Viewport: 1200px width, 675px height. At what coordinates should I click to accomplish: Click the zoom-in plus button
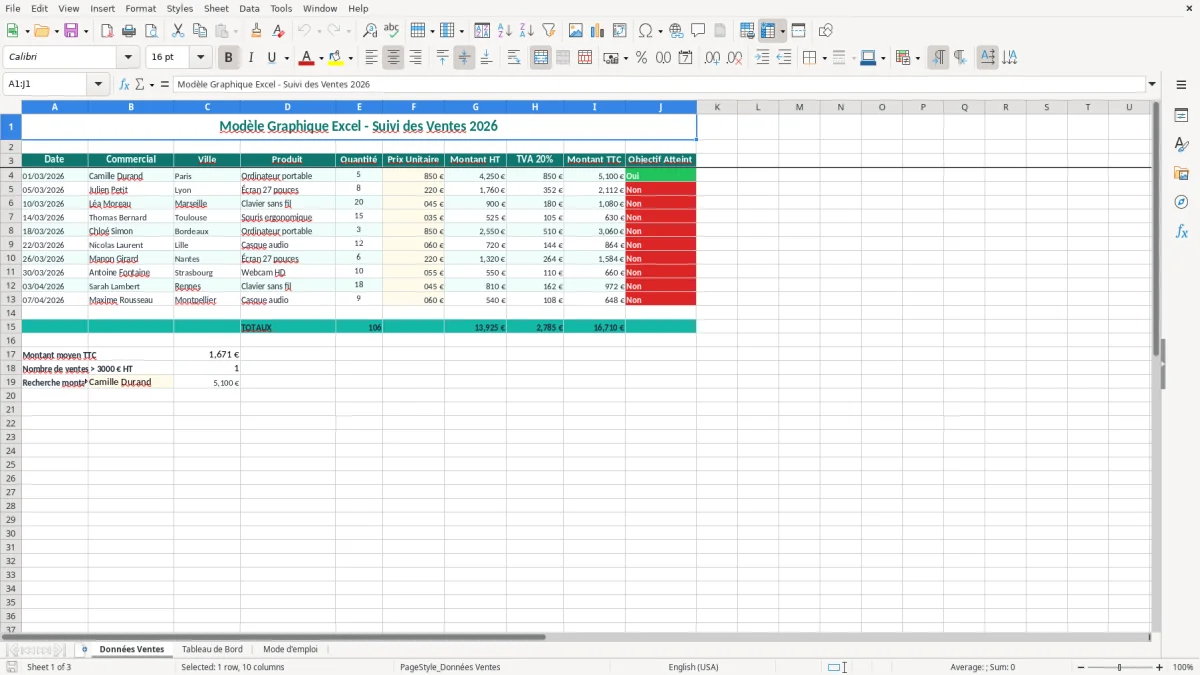tap(1160, 667)
